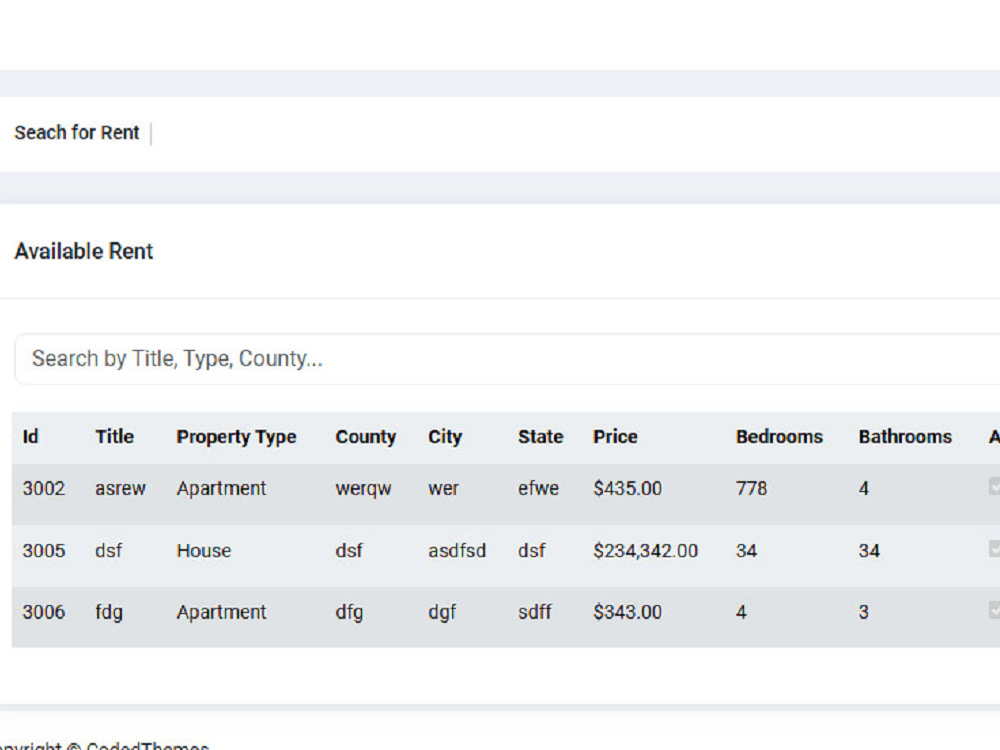Sort by the Bathrooms column header
Screen dimensions: 1000x750
(905, 437)
